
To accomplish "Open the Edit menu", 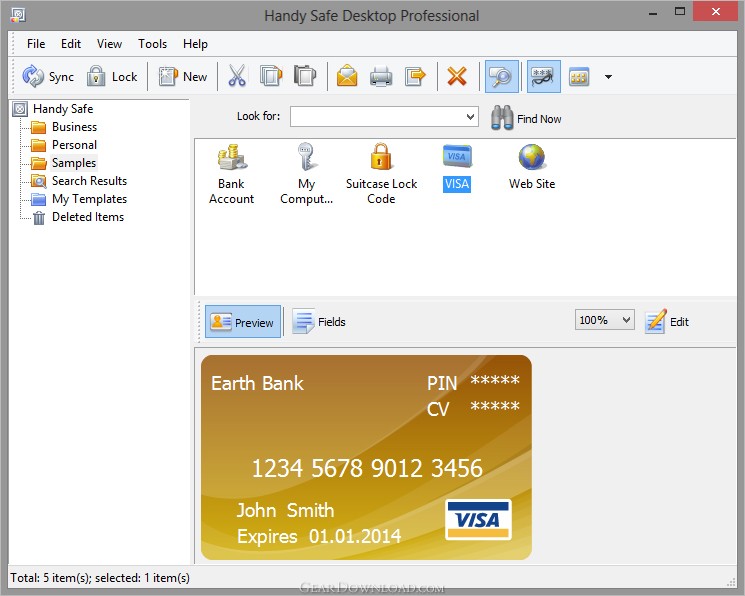I will [71, 44].
